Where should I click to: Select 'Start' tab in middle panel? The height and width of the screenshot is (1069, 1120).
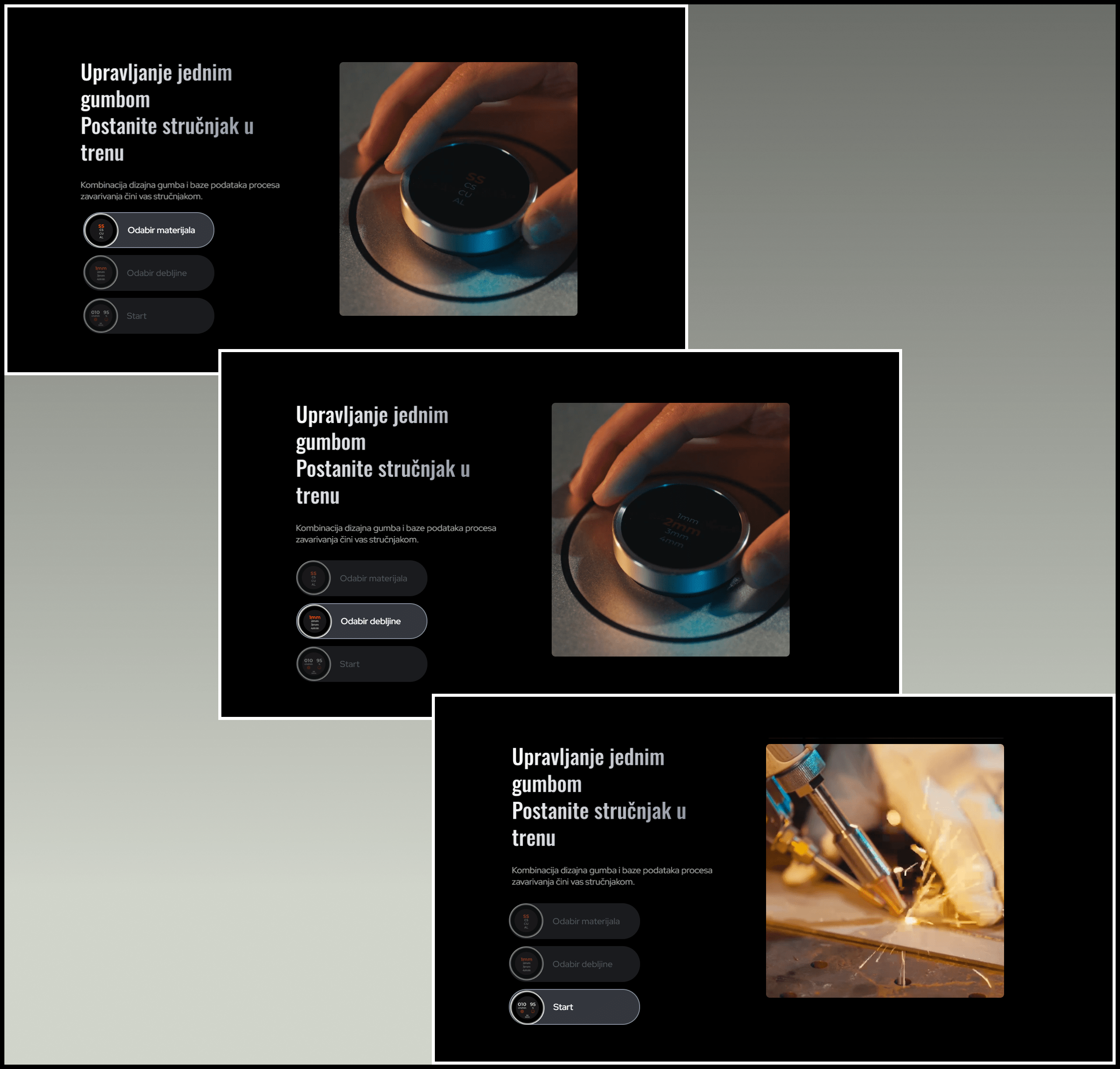(361, 664)
